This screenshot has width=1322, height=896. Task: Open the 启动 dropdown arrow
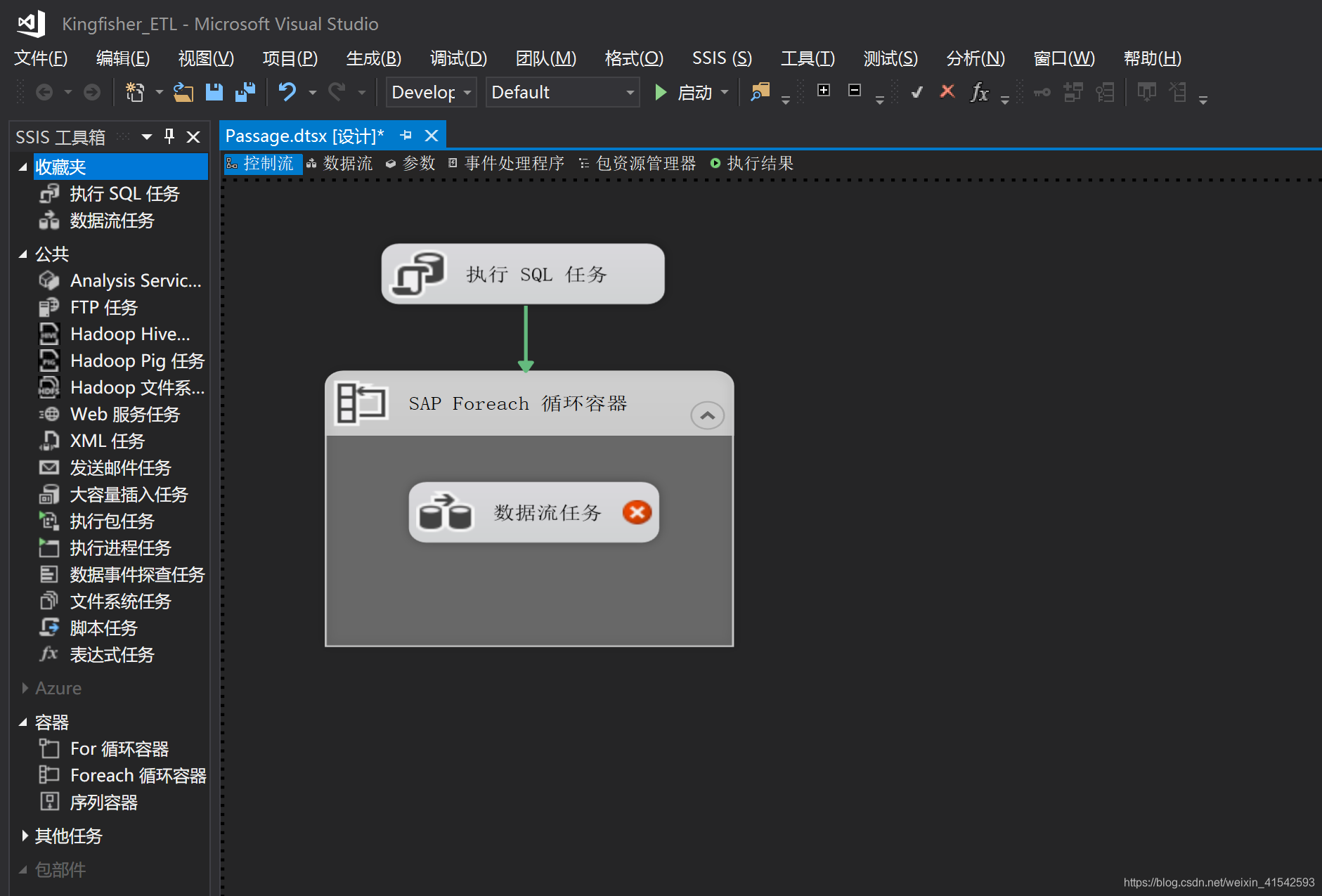pyautogui.click(x=725, y=92)
